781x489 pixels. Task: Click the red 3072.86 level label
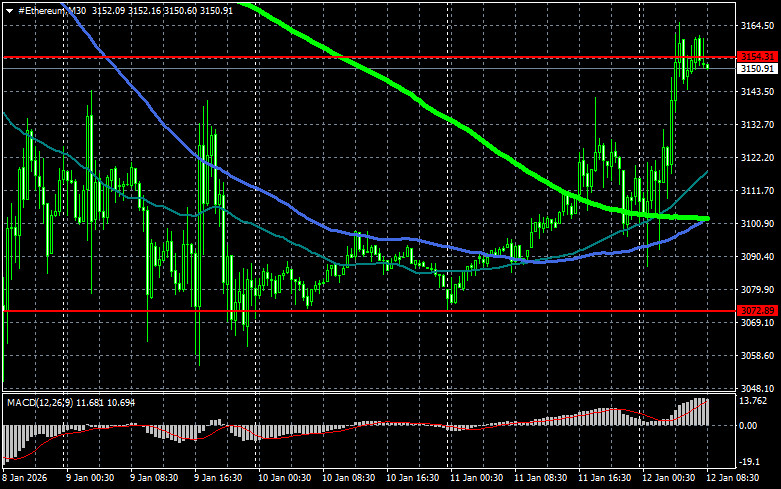pyautogui.click(x=757, y=311)
